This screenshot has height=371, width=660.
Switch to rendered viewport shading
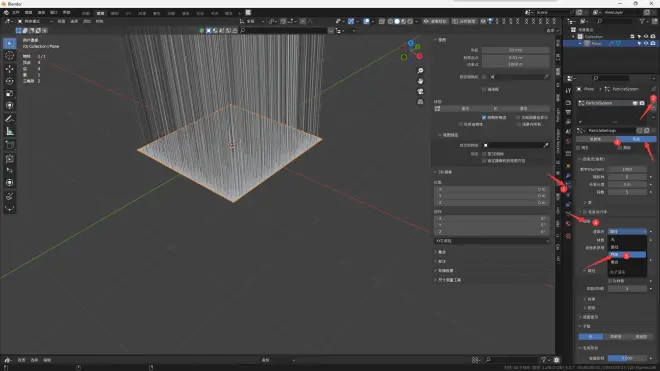coord(410,21)
